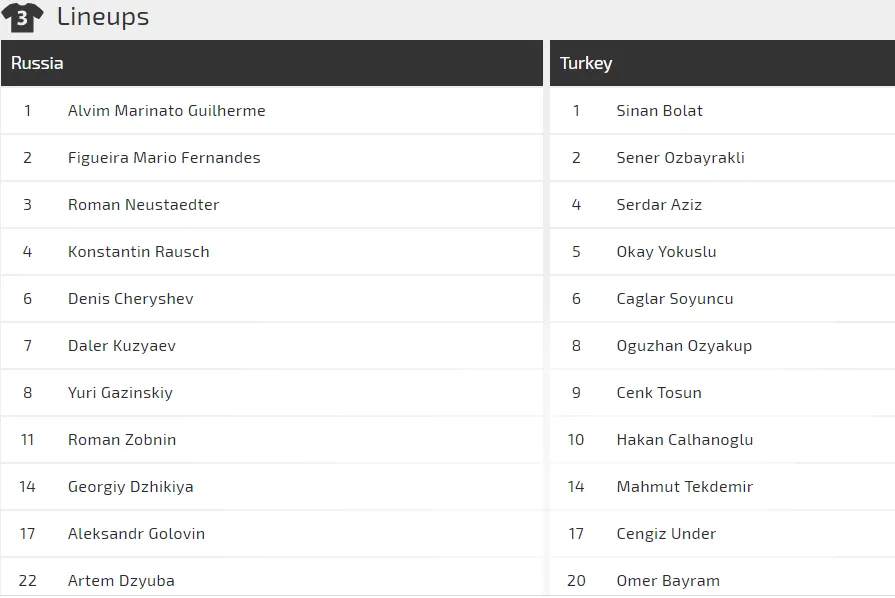This screenshot has width=895, height=598.
Task: Select Hakan Calhanoglu from Turkey list
Action: pyautogui.click(x=684, y=440)
